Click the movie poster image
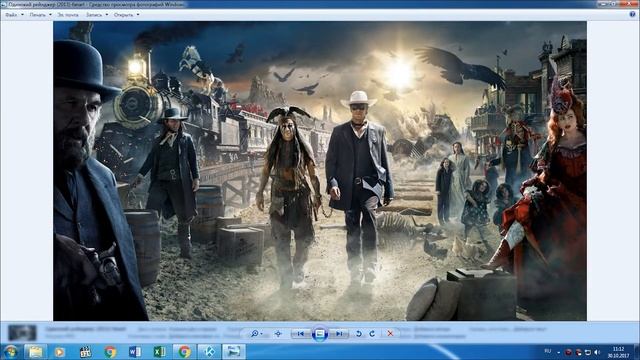Image resolution: width=640 pixels, height=360 pixels. [320, 171]
